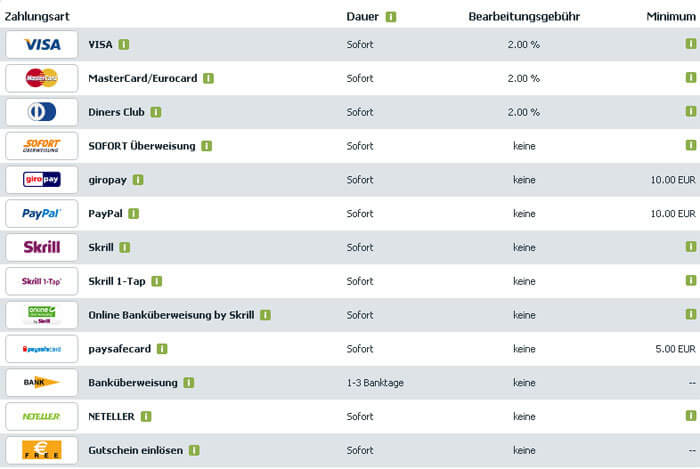Viewport: 700px width, 469px height.
Task: Click the VISA card logo
Action: [x=42, y=45]
